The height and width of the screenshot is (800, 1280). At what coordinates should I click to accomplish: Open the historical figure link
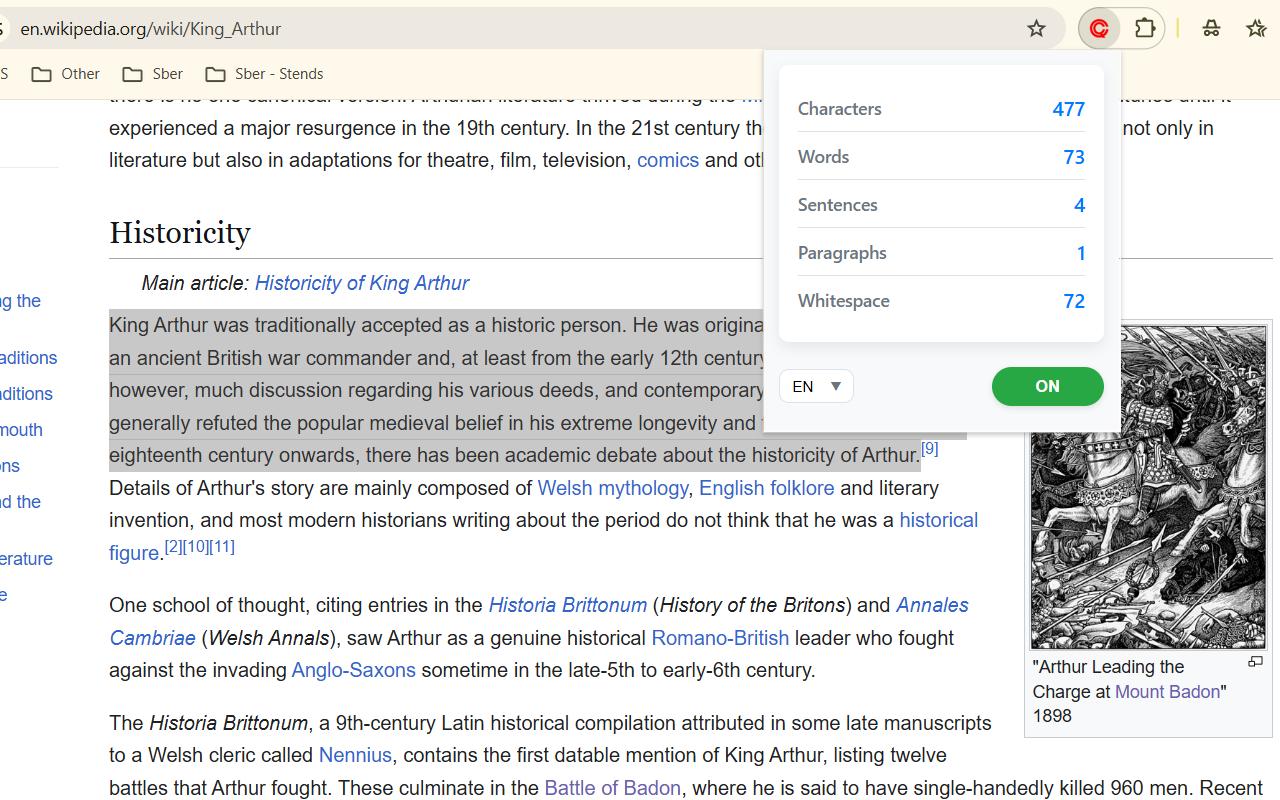click(x=939, y=520)
